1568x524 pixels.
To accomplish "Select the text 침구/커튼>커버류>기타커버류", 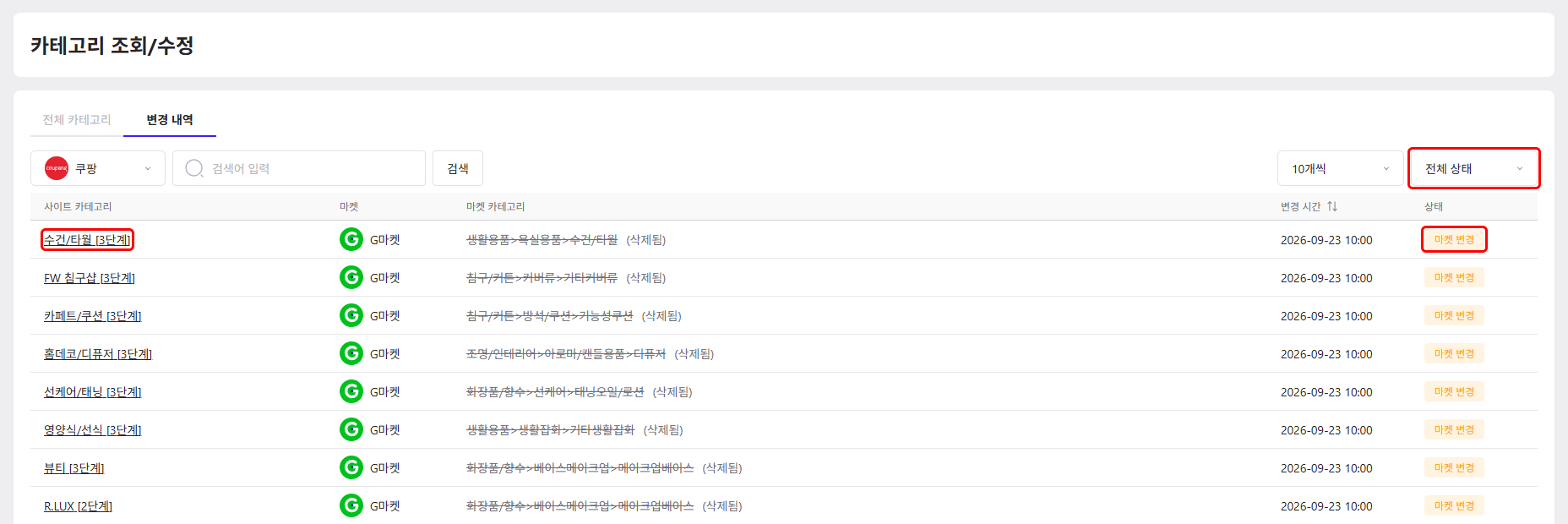I will [542, 278].
